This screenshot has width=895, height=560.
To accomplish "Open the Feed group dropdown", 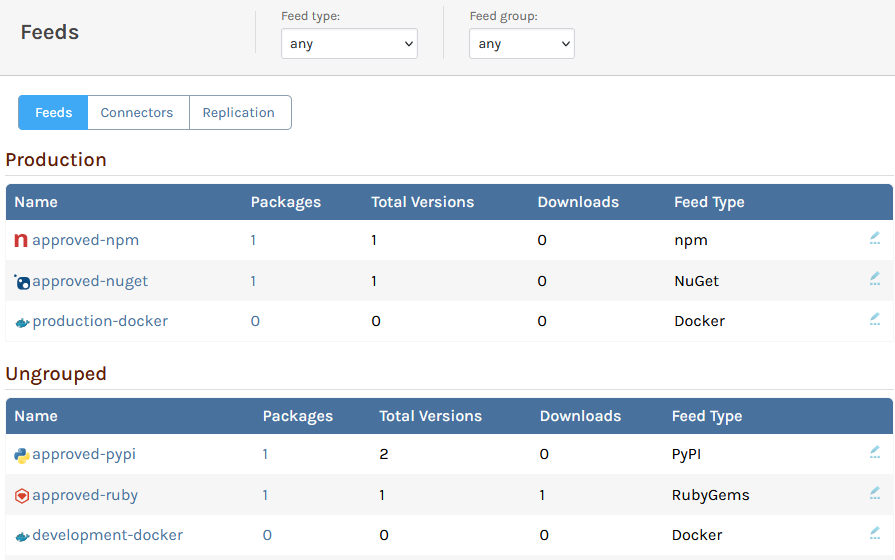I will pos(521,44).
